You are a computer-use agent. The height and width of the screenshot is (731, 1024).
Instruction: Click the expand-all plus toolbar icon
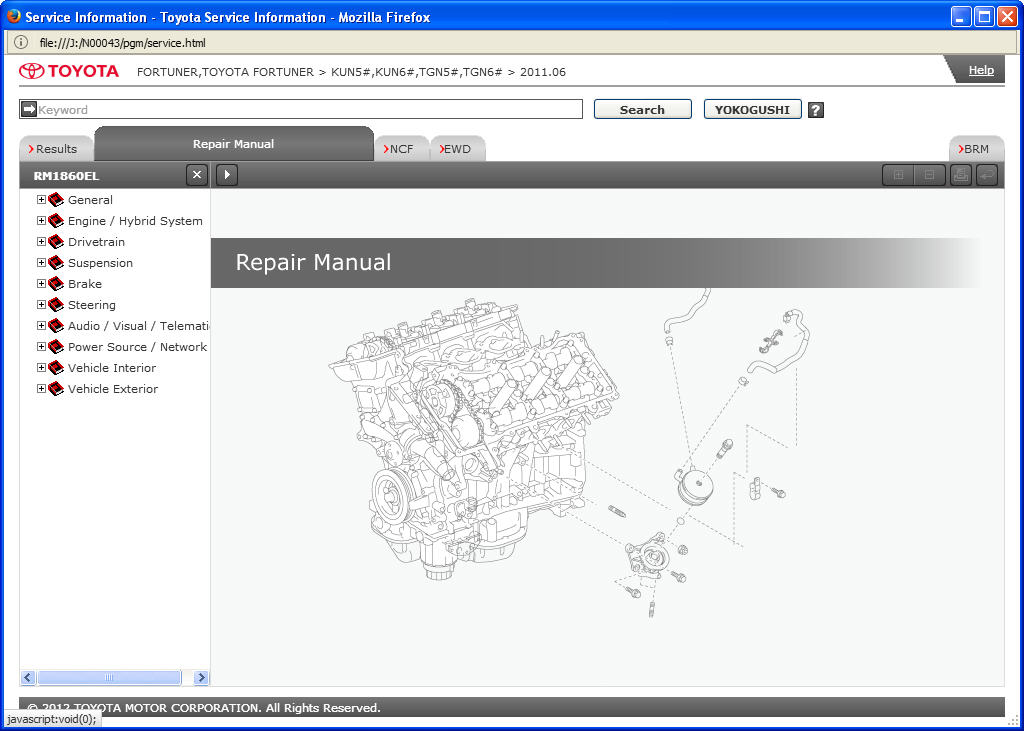899,175
